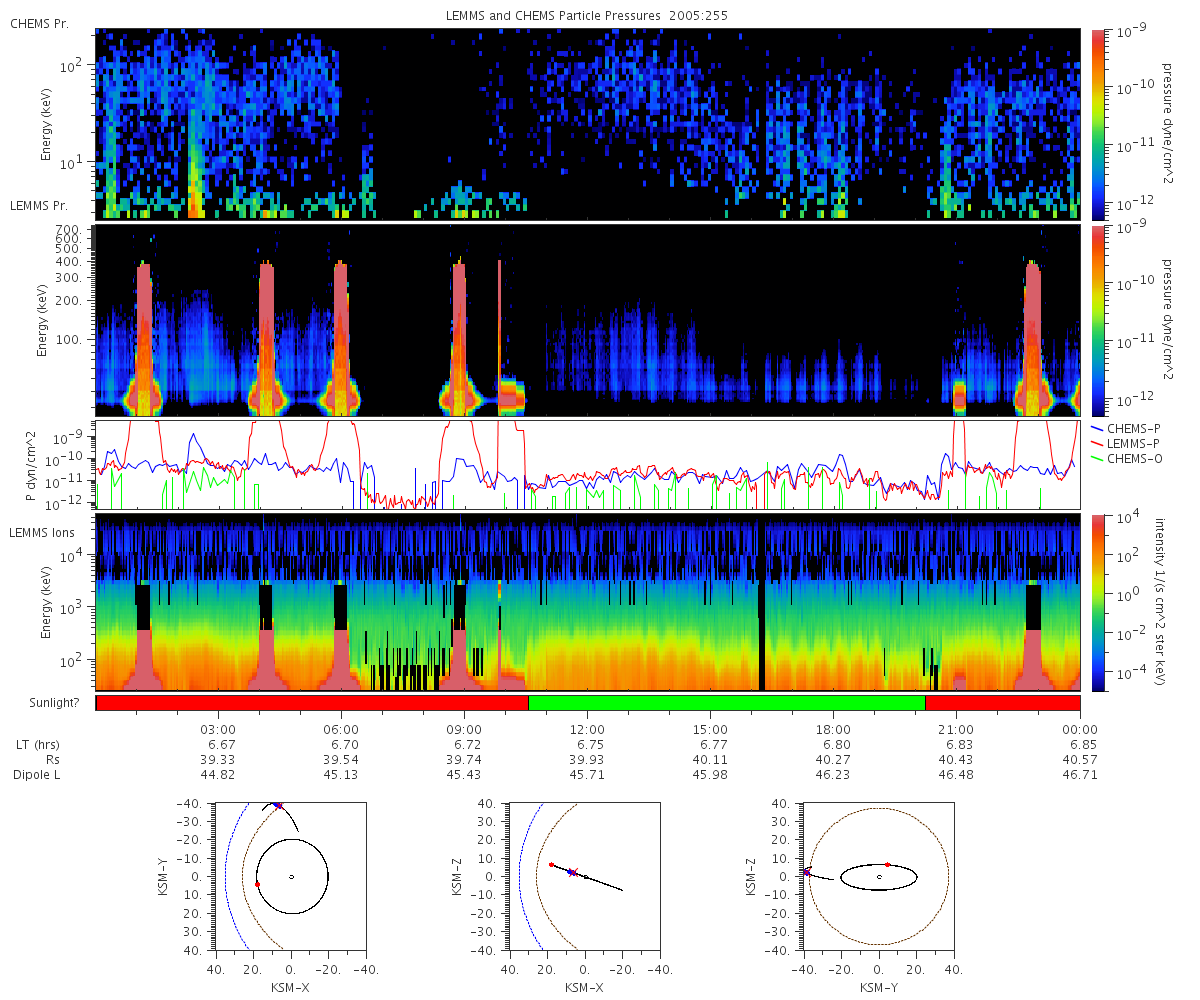
Task: Click the 12:00 time axis label
Action: click(x=587, y=730)
